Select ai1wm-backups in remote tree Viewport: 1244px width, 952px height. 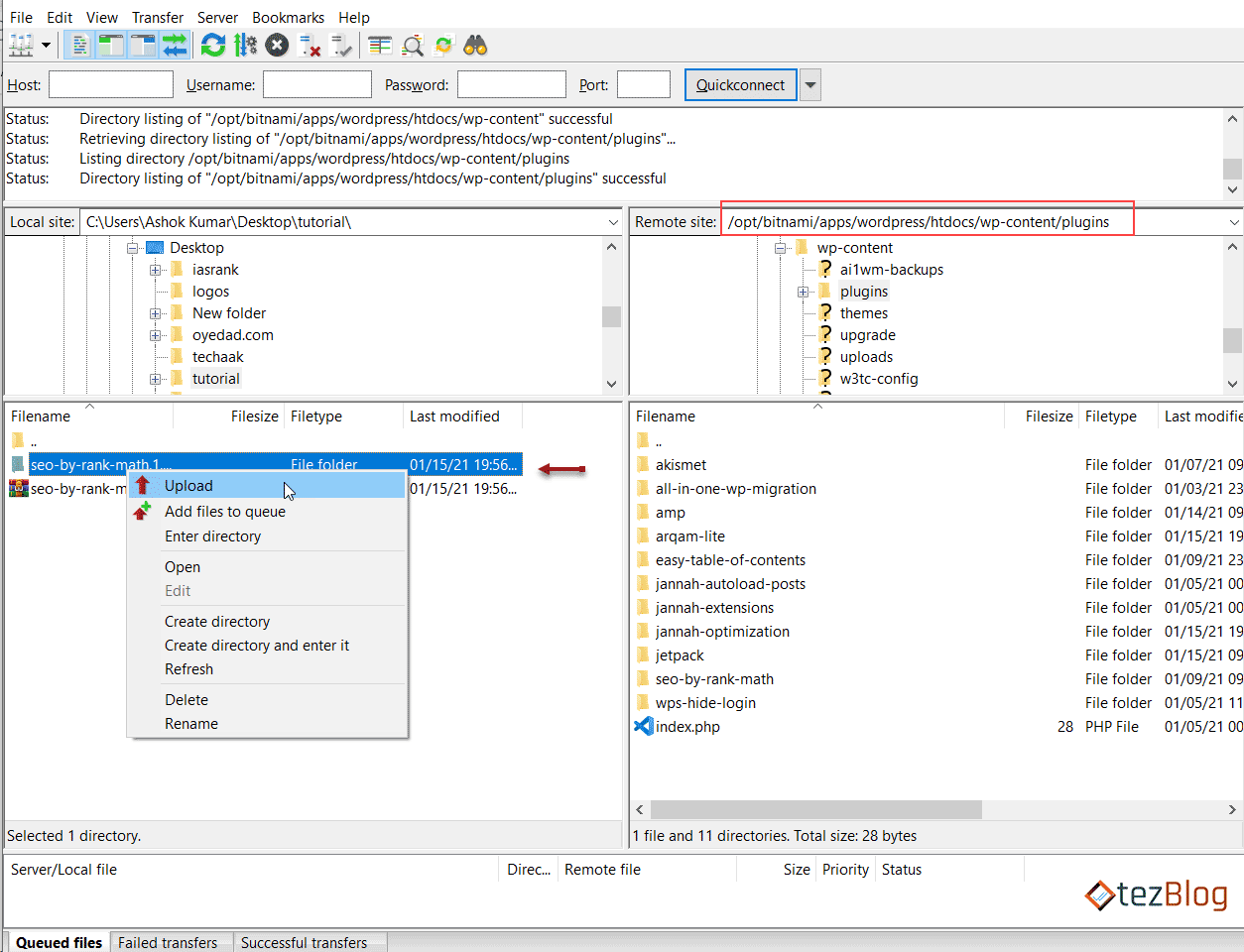pyautogui.click(x=892, y=270)
